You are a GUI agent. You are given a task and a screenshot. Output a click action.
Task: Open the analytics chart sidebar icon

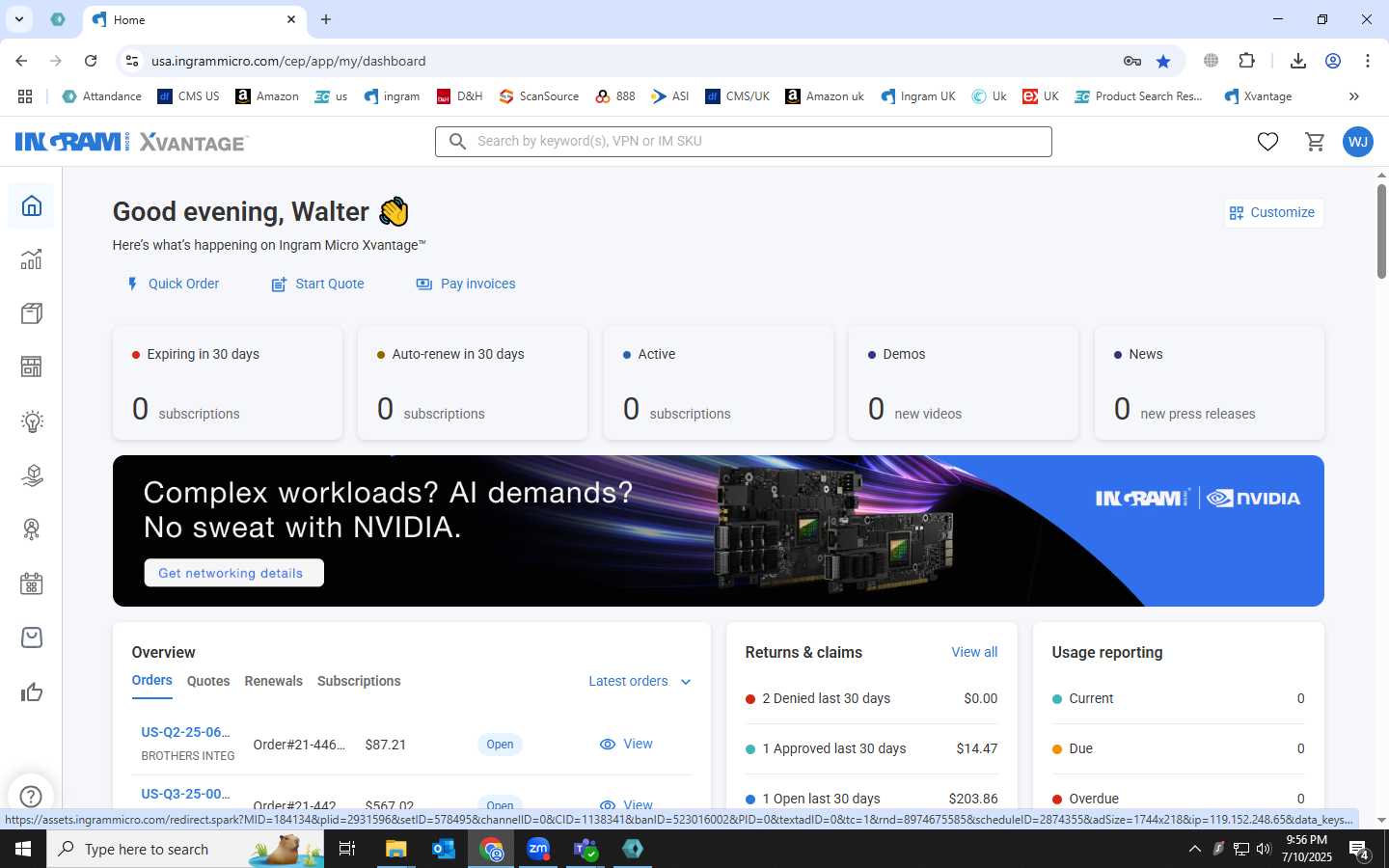coord(32,259)
